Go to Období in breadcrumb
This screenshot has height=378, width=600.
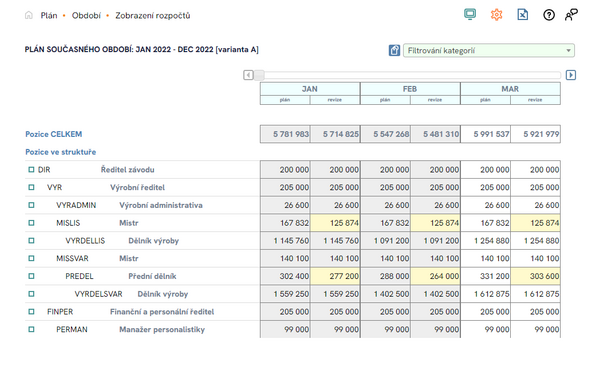tap(86, 15)
